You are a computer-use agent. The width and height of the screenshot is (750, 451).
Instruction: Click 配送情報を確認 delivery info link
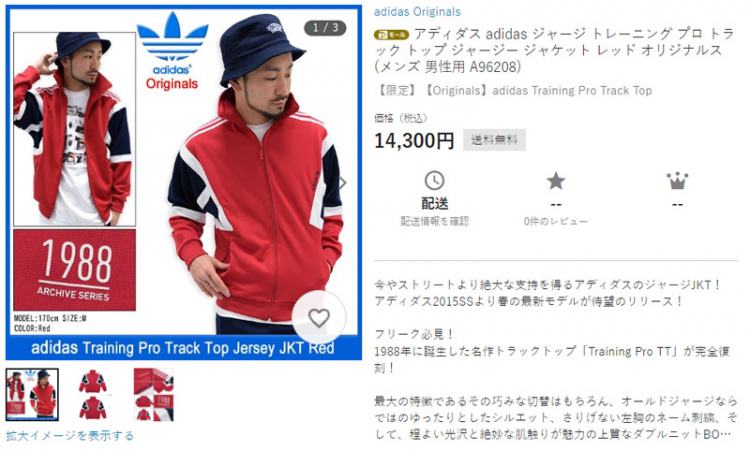click(x=434, y=221)
